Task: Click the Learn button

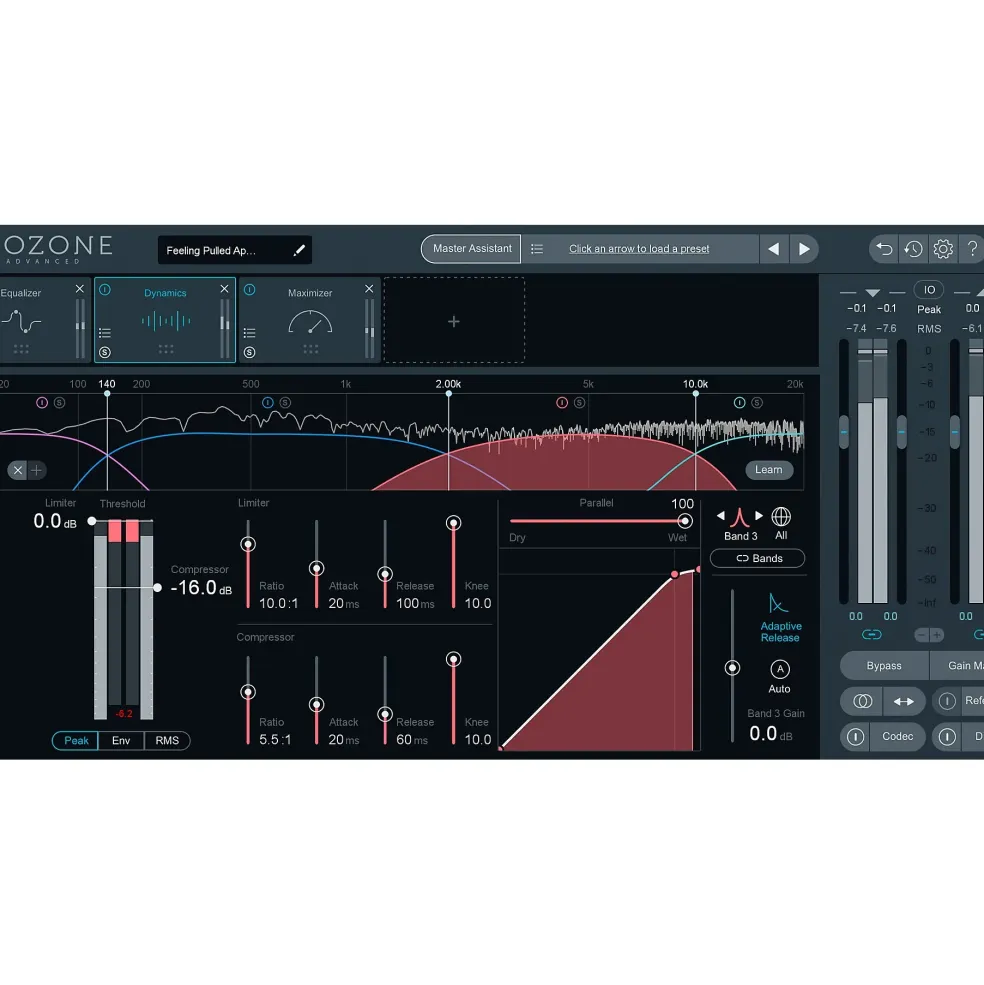Action: pos(768,470)
